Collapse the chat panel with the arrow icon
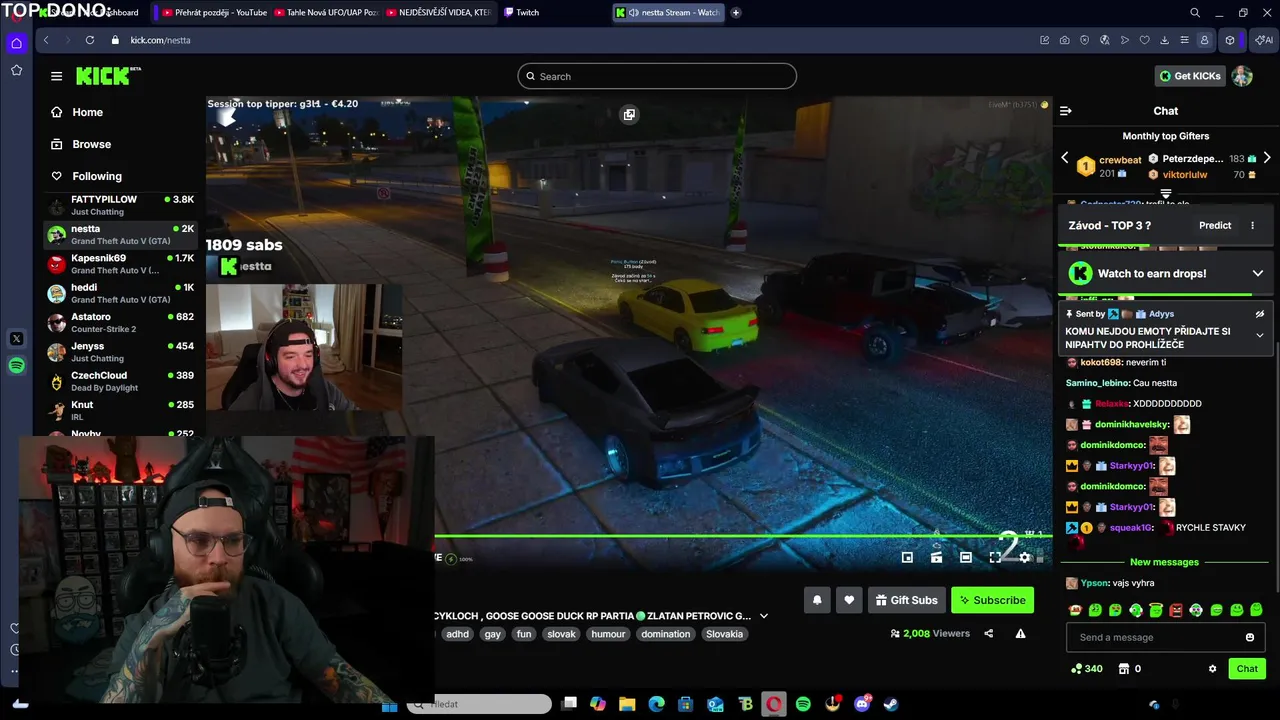This screenshot has width=1280, height=720. [x=1065, y=111]
